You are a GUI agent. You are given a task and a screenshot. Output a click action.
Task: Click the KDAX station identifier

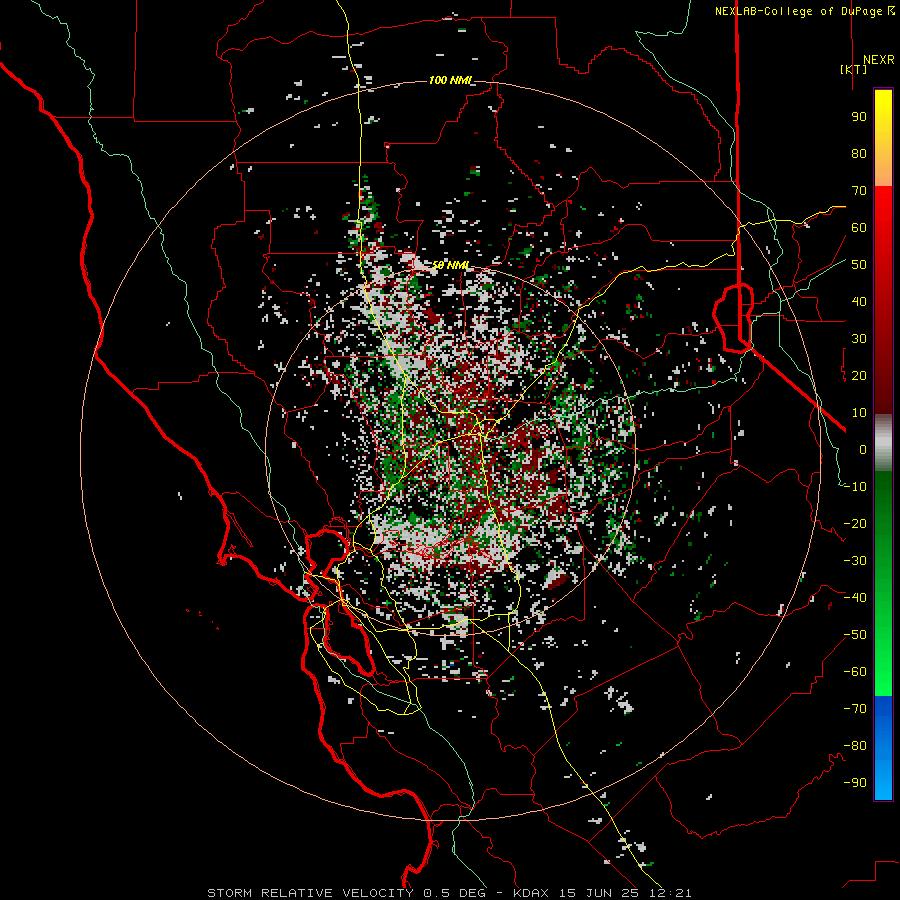531,893
